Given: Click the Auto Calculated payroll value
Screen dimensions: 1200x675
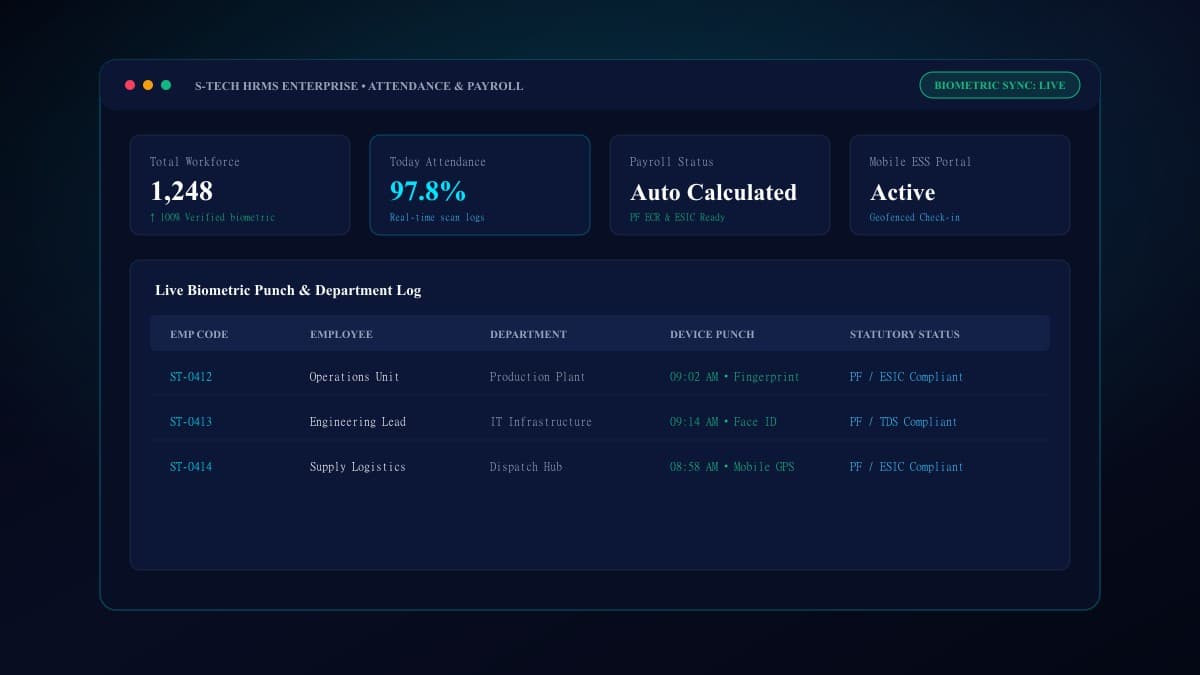Looking at the screenshot, I should (713, 192).
